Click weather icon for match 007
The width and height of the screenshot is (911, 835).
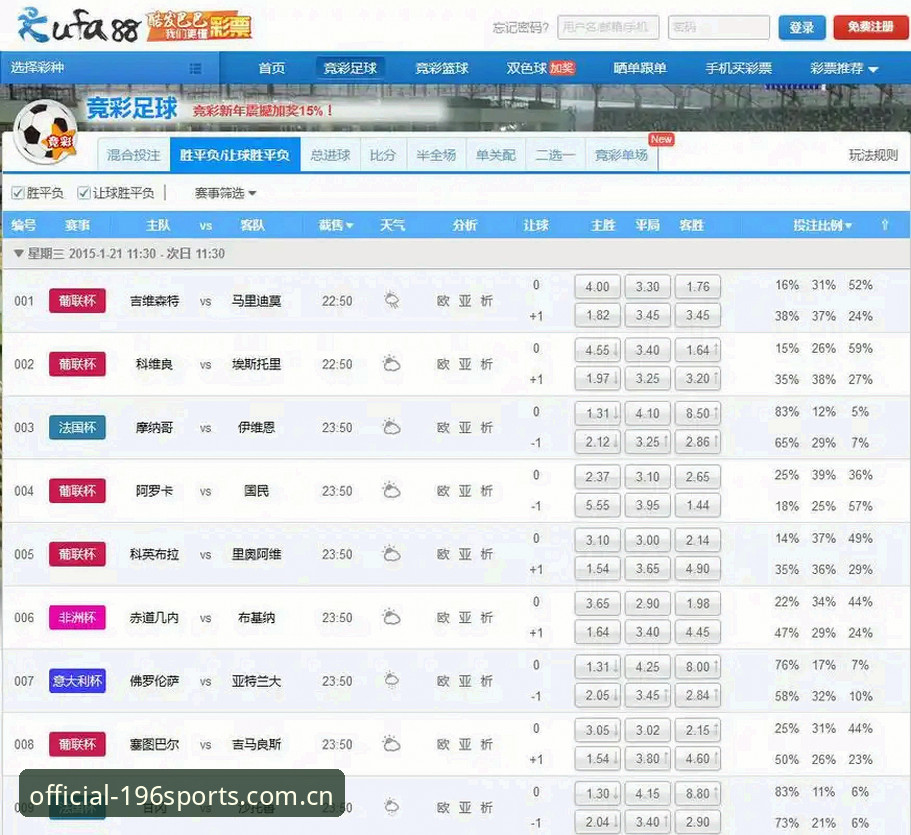point(392,680)
